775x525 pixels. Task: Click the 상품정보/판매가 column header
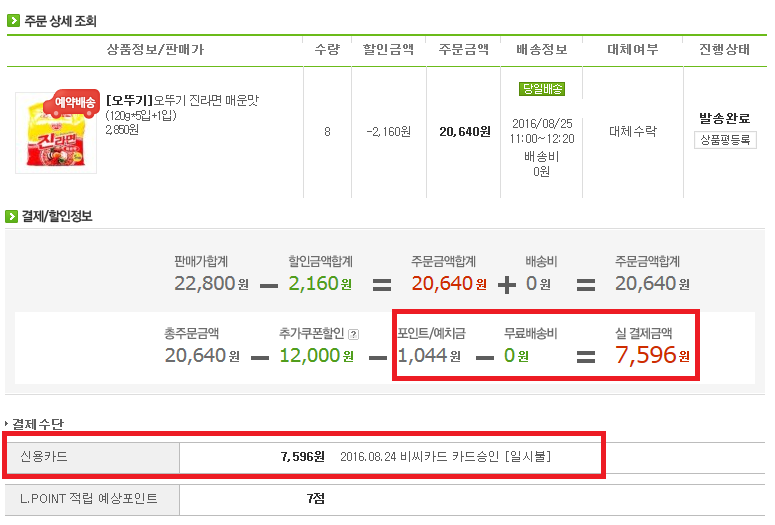coord(155,49)
